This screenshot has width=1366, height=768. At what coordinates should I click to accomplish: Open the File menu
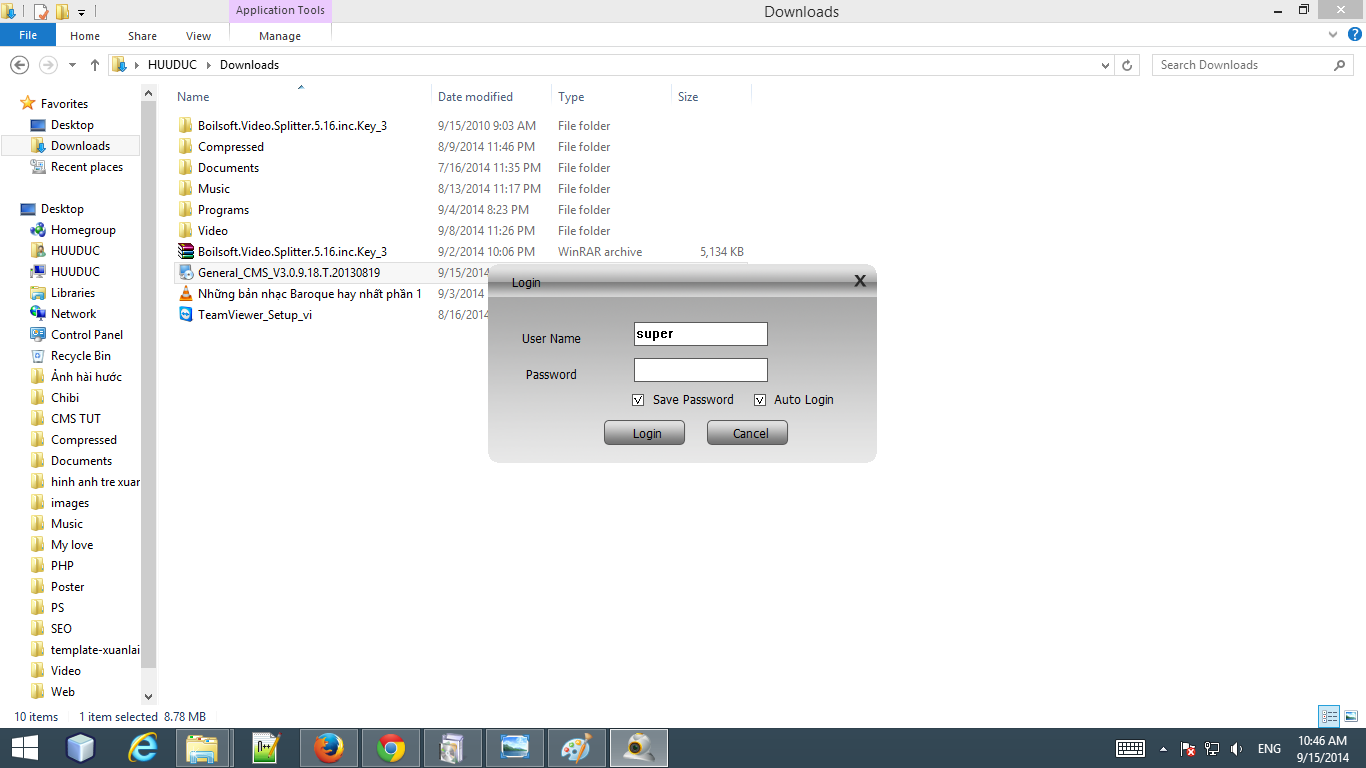28,35
